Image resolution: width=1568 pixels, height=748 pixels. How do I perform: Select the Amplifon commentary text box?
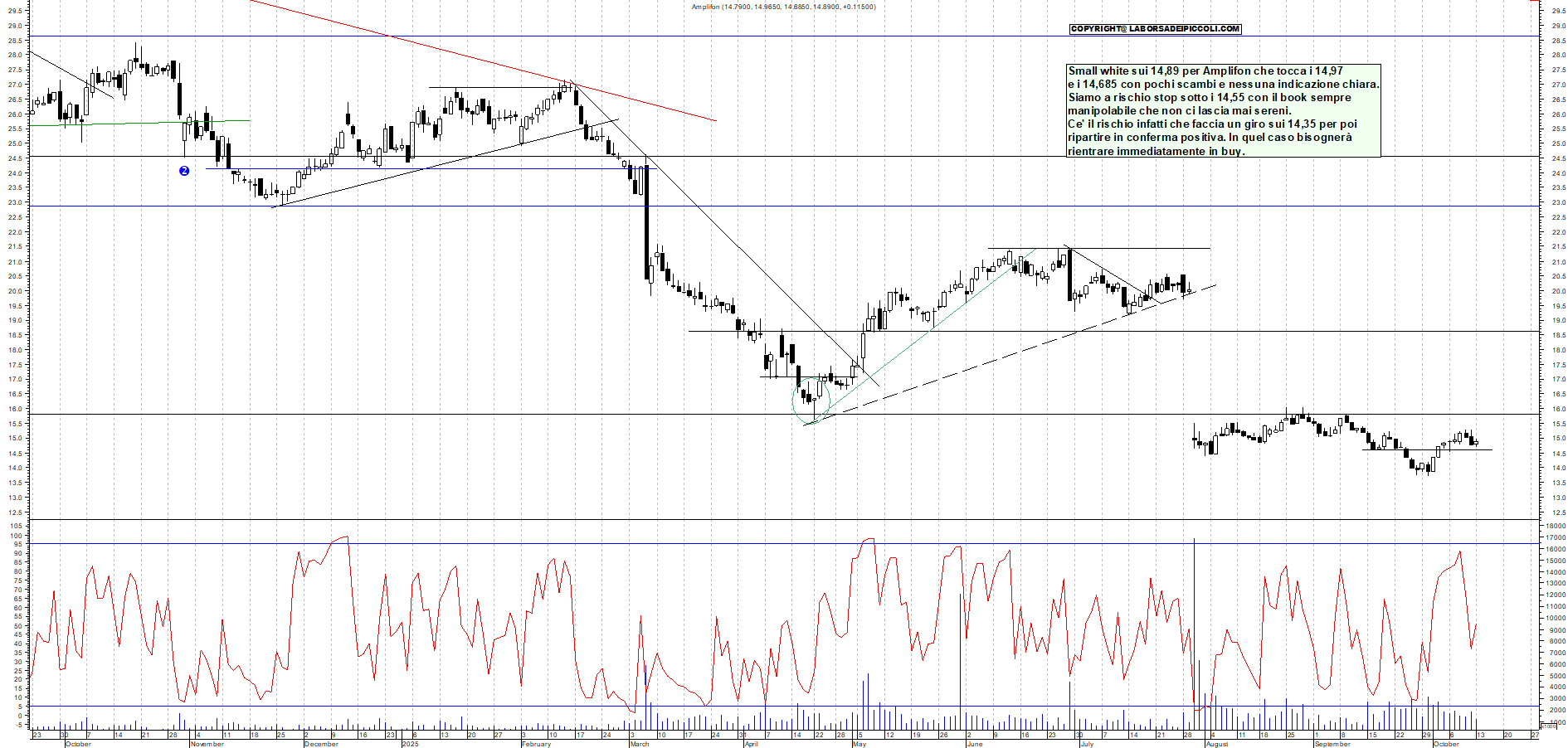[x=1223, y=111]
